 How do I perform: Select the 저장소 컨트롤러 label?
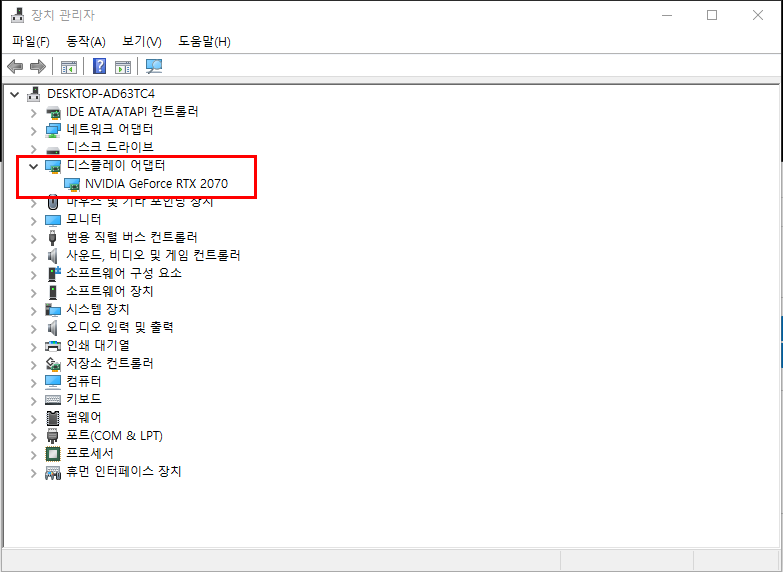click(110, 363)
